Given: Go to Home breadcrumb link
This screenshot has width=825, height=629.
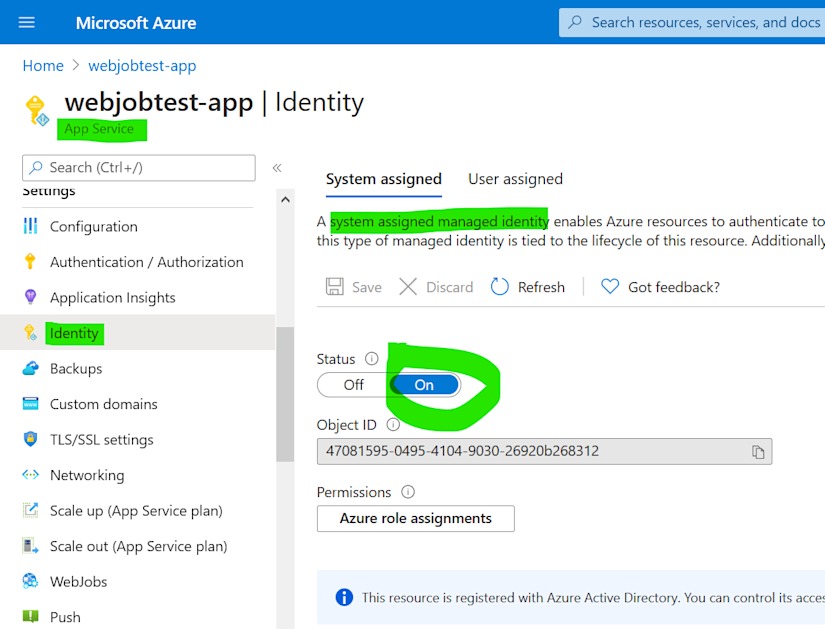Looking at the screenshot, I should tap(43, 65).
